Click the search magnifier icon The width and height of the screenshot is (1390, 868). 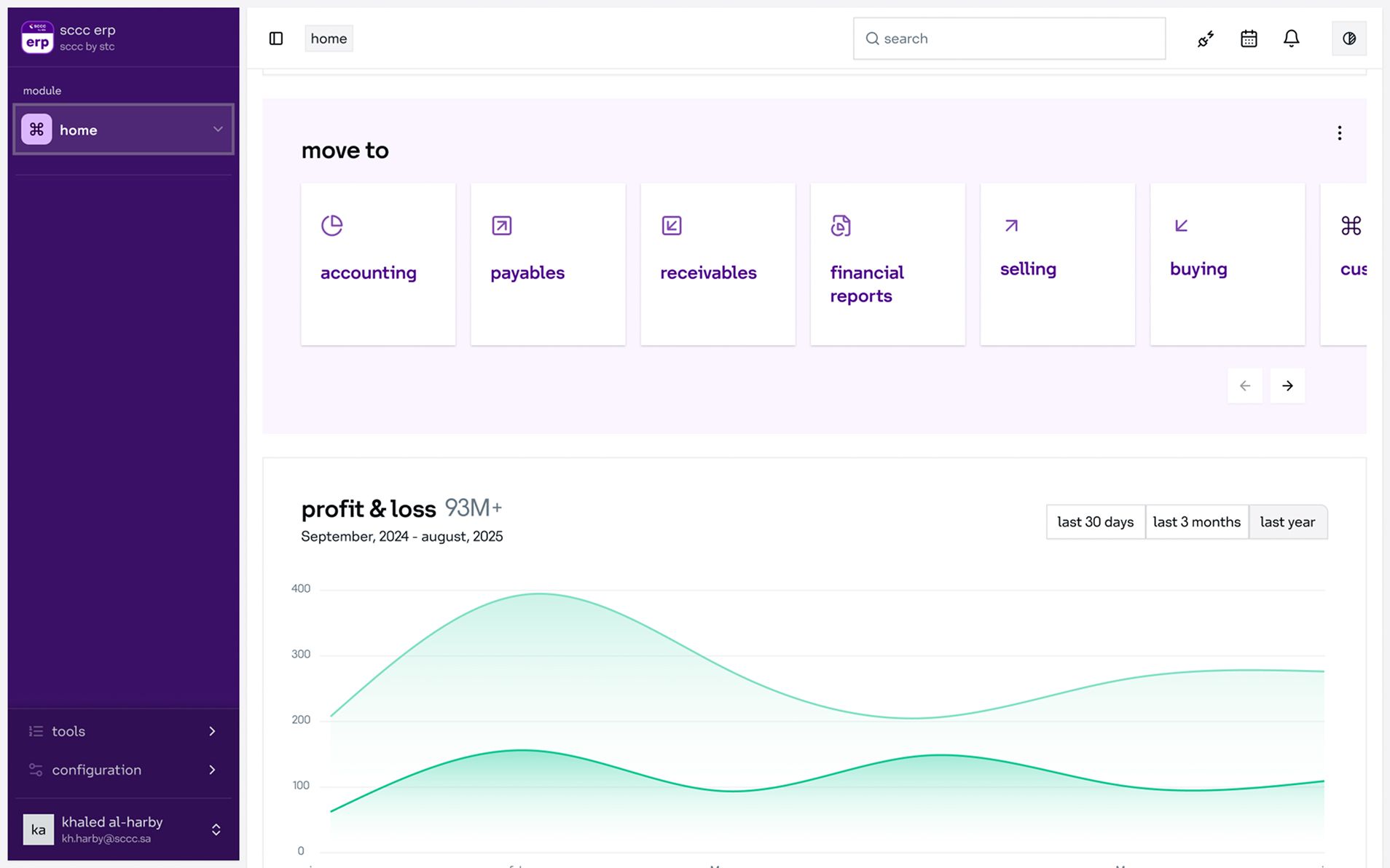(x=872, y=39)
